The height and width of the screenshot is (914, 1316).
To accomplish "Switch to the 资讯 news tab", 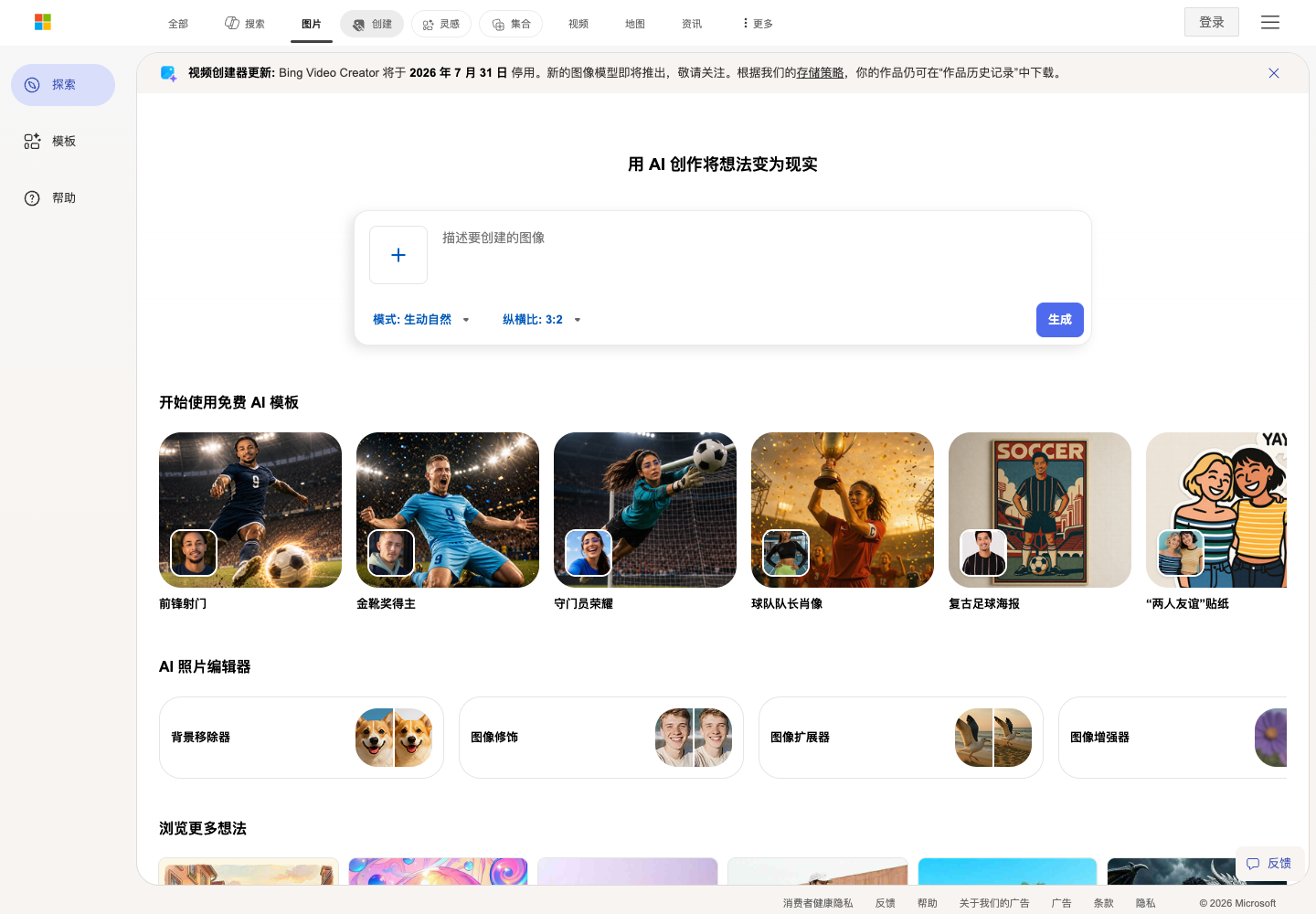I will point(692,24).
